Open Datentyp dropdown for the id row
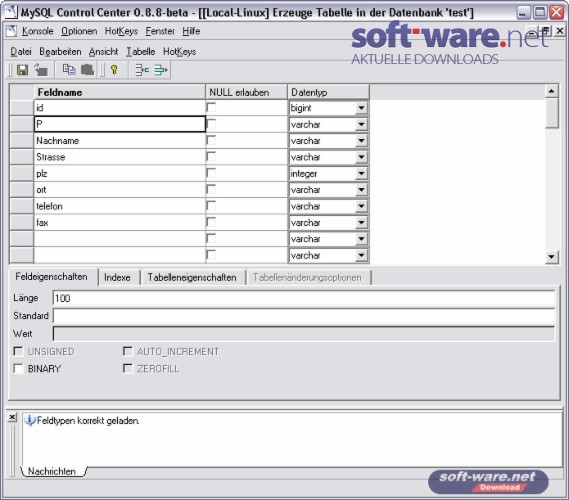 click(x=361, y=108)
